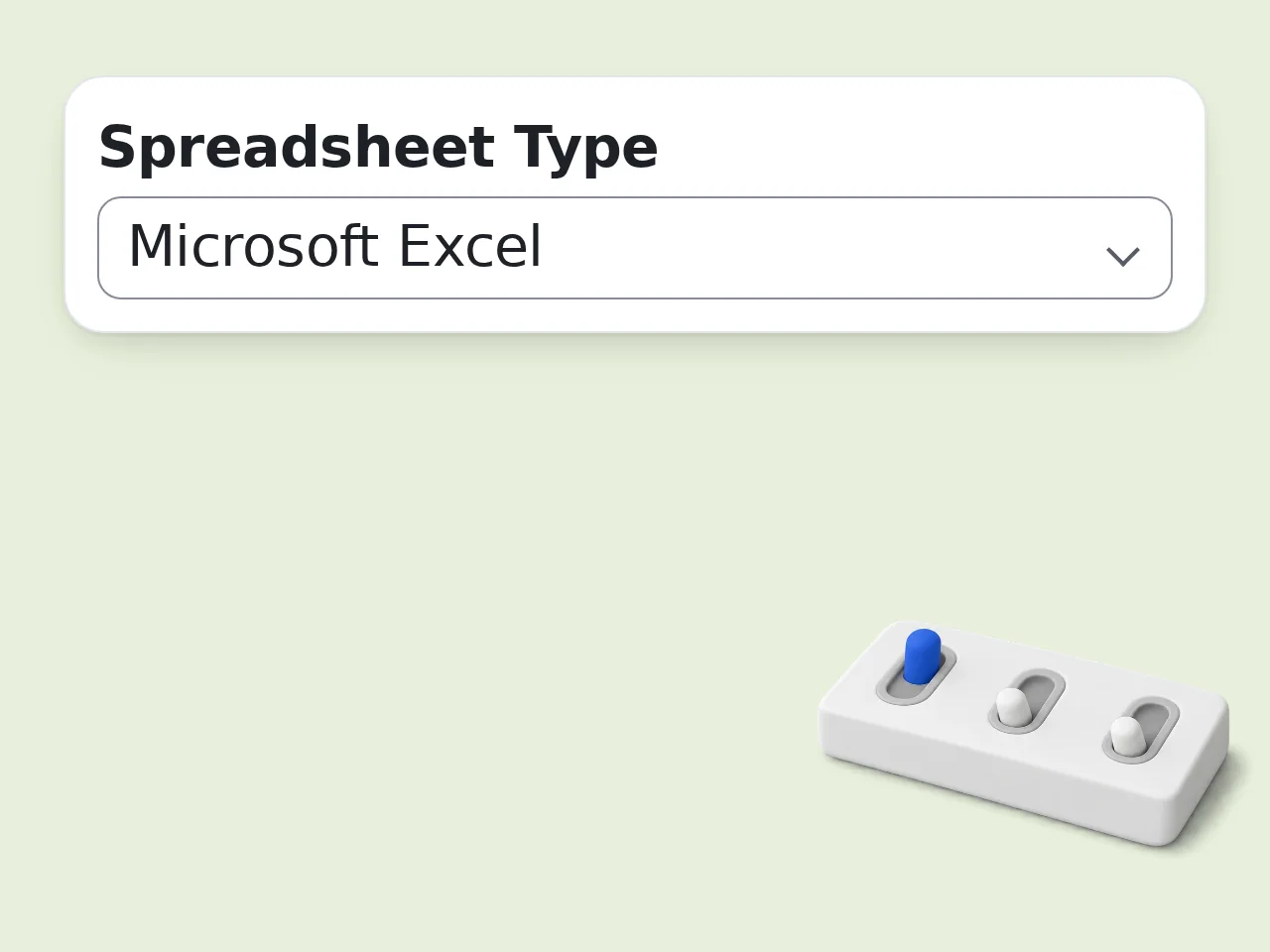Click the word Type in the heading
The width and height of the screenshot is (1270, 952).
click(x=585, y=150)
